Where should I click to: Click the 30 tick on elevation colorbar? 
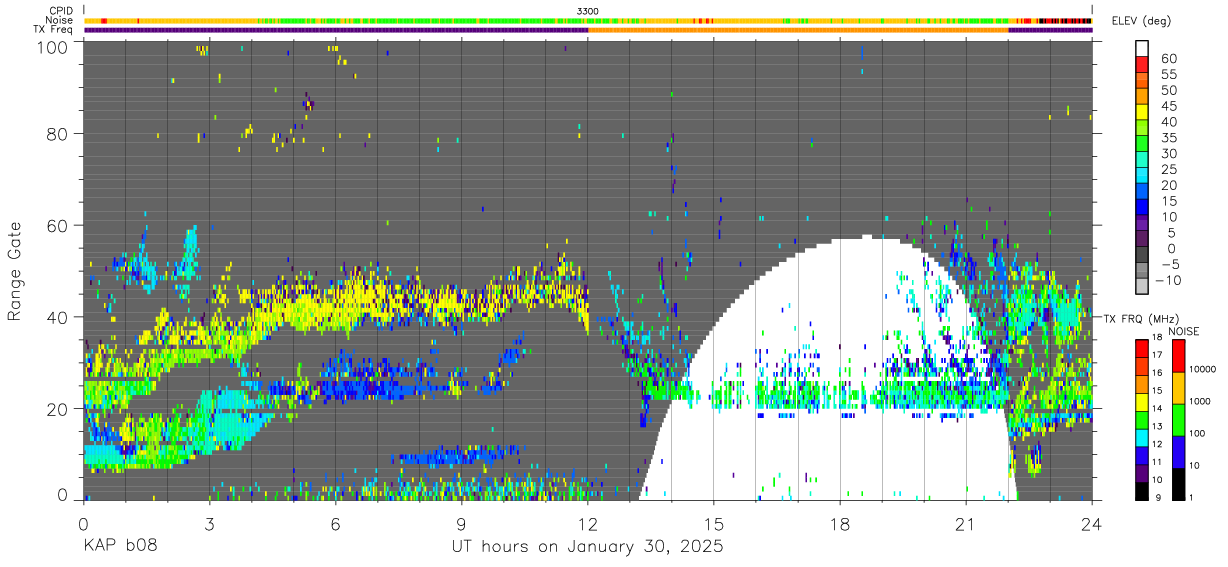point(1167,153)
